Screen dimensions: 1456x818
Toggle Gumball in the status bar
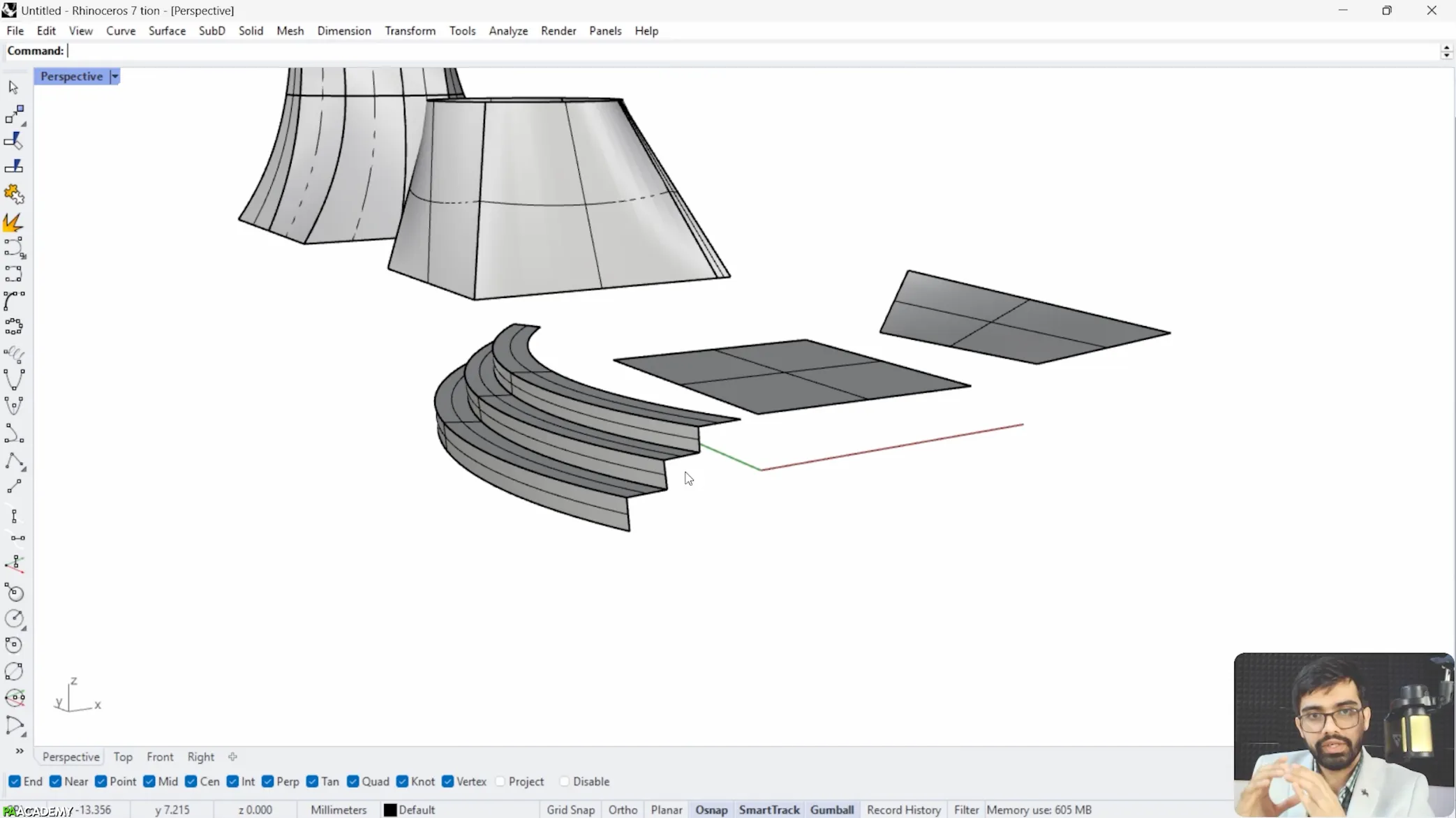[x=831, y=810]
